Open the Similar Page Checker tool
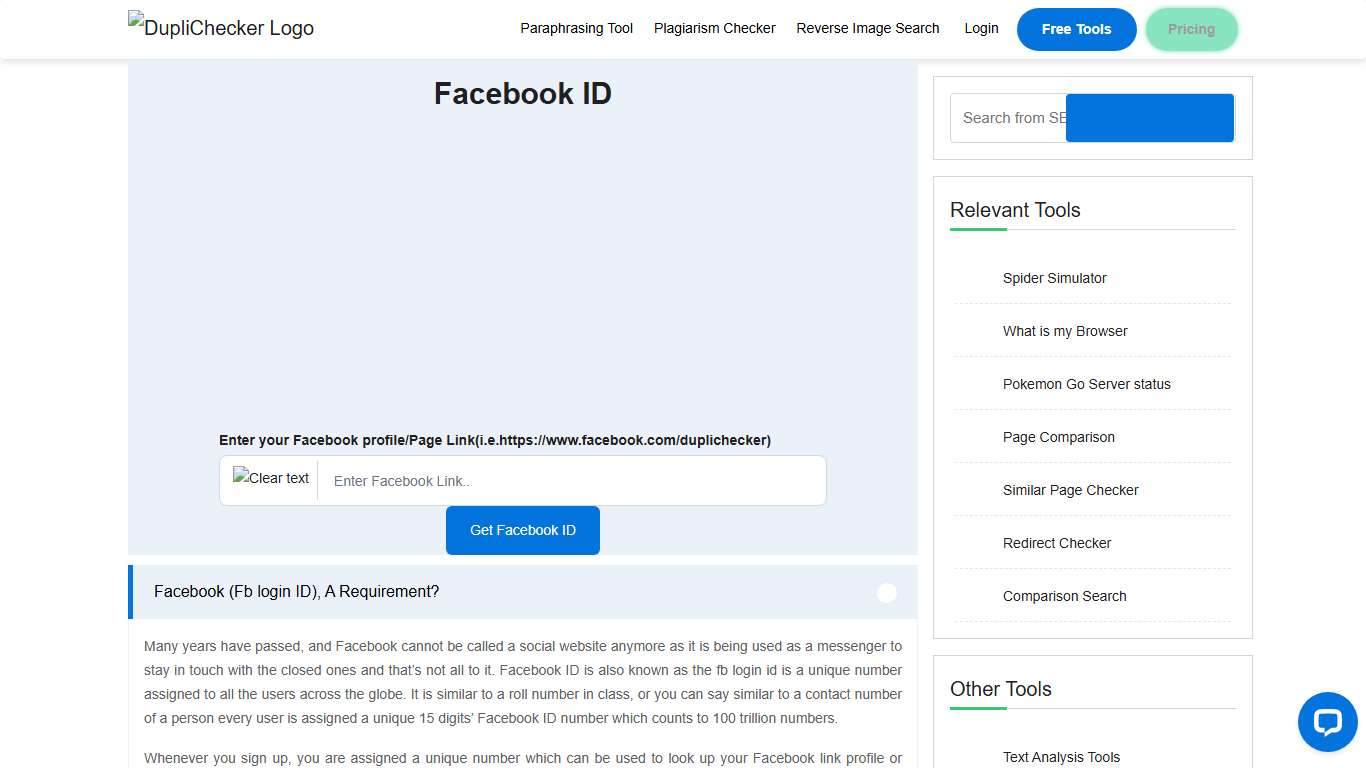The width and height of the screenshot is (1366, 768). point(1070,490)
